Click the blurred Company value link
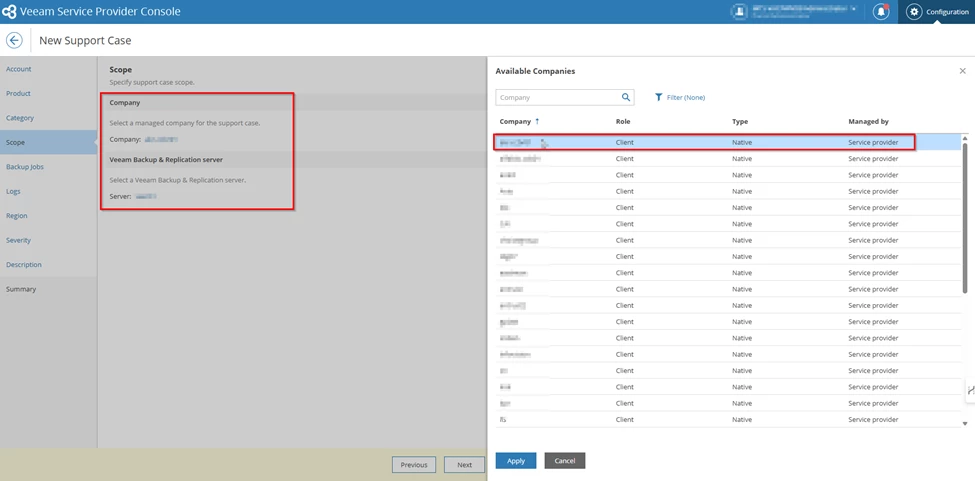This screenshot has height=481, width=975. [161, 139]
